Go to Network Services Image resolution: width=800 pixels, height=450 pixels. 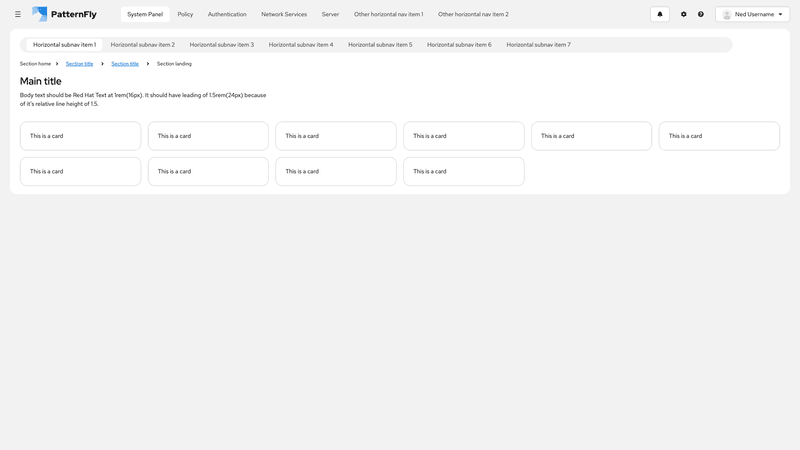(x=284, y=14)
